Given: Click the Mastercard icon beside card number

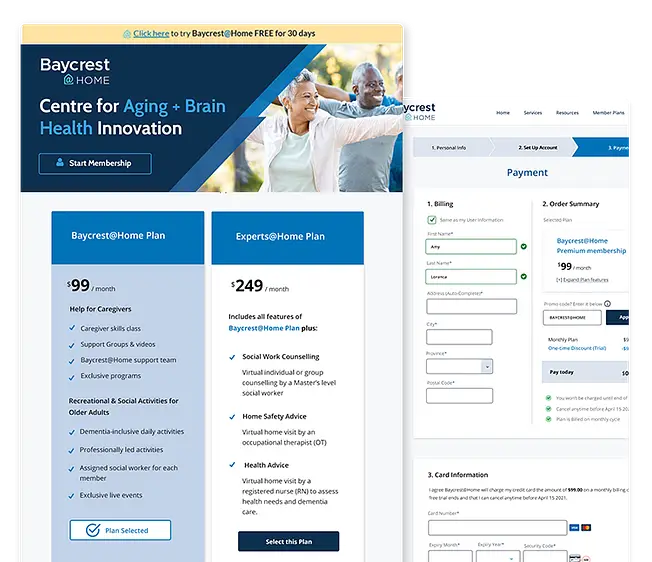Looking at the screenshot, I should (587, 527).
